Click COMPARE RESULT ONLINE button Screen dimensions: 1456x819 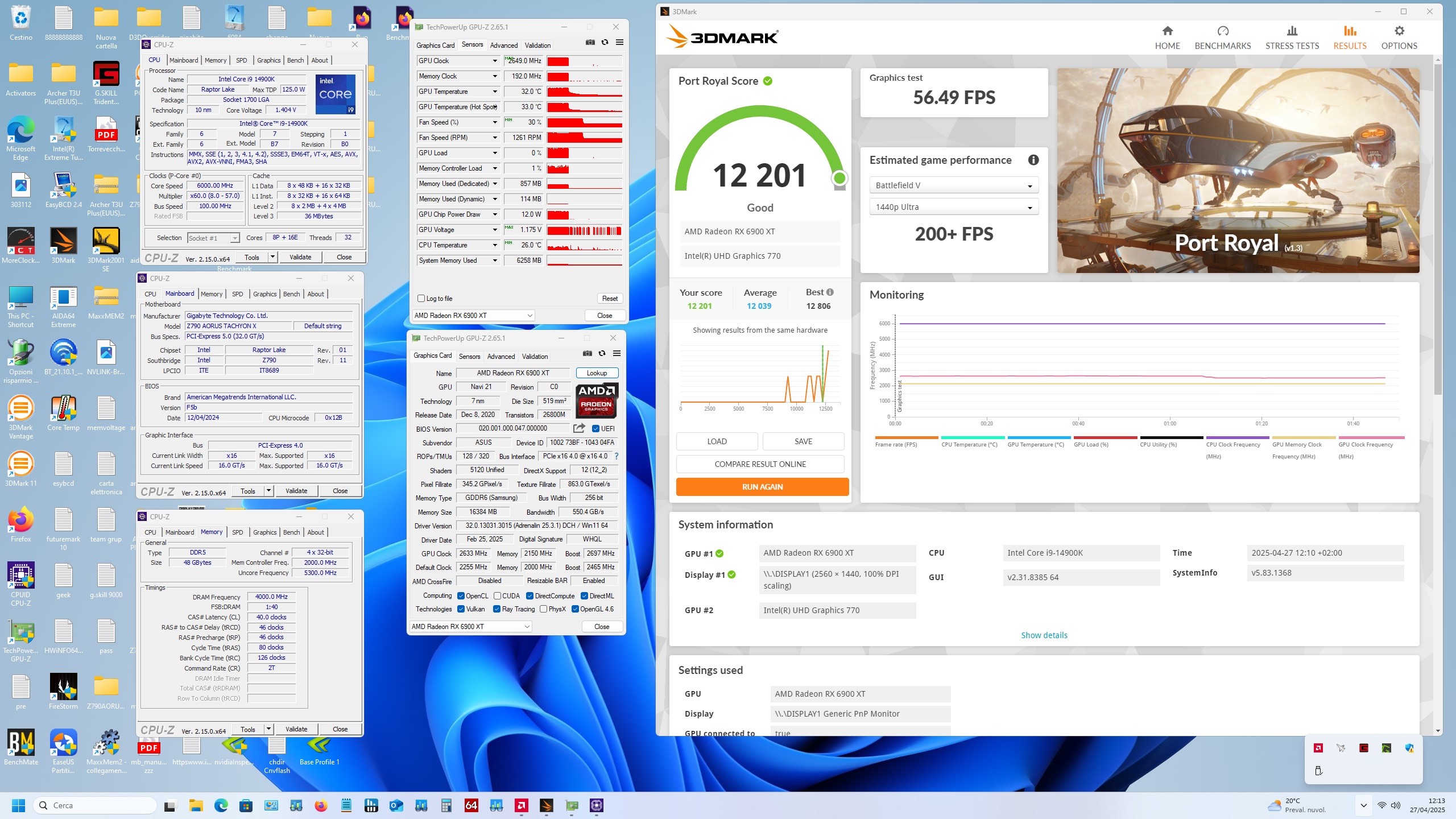[x=760, y=464]
